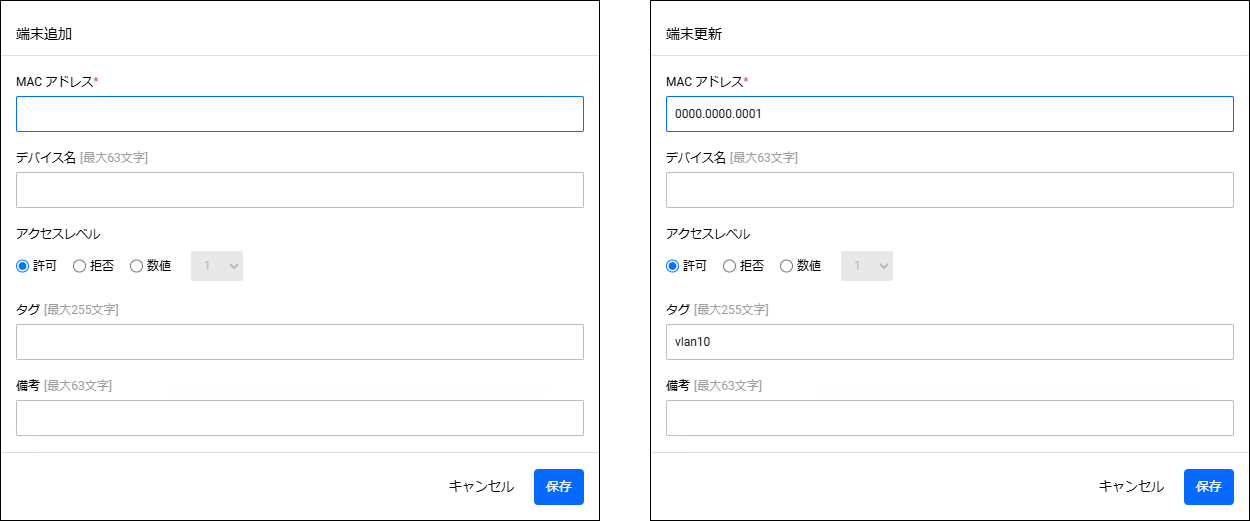The width and height of the screenshot is (1250, 521).
Task: Click empty タグ field in 端末追加 dialog
Action: coord(300,342)
